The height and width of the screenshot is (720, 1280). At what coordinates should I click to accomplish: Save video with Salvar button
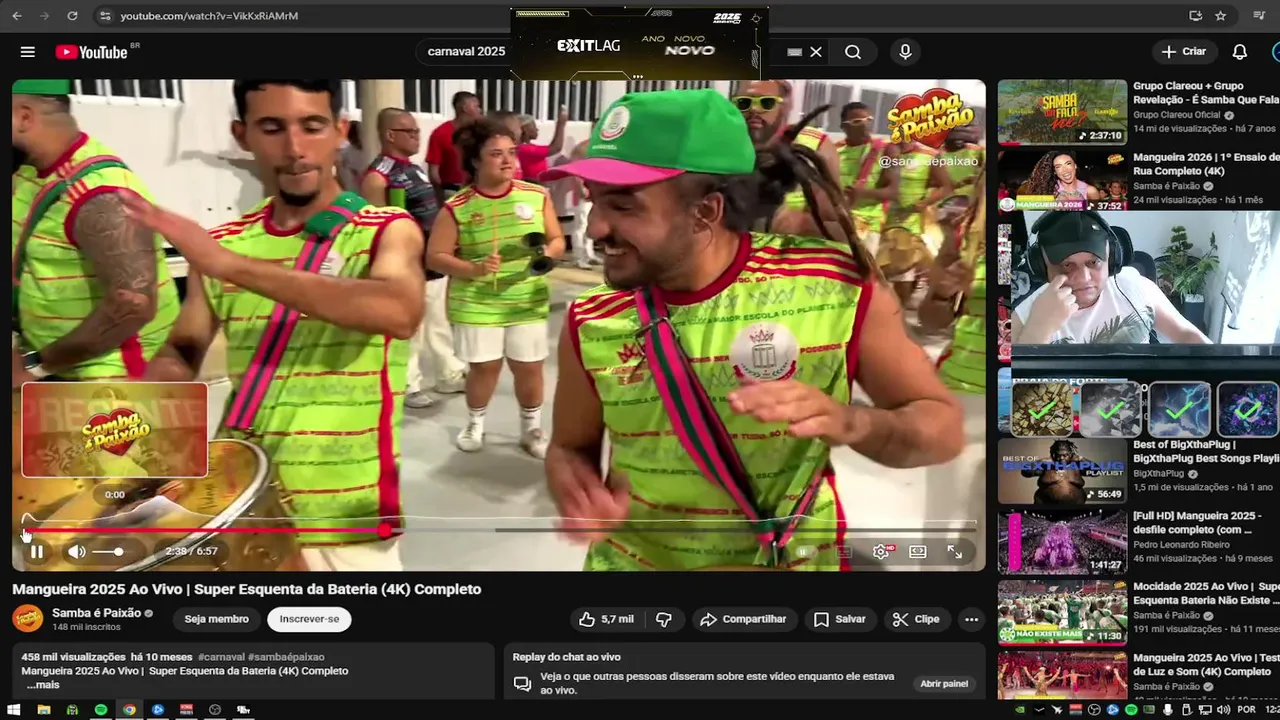tap(840, 619)
